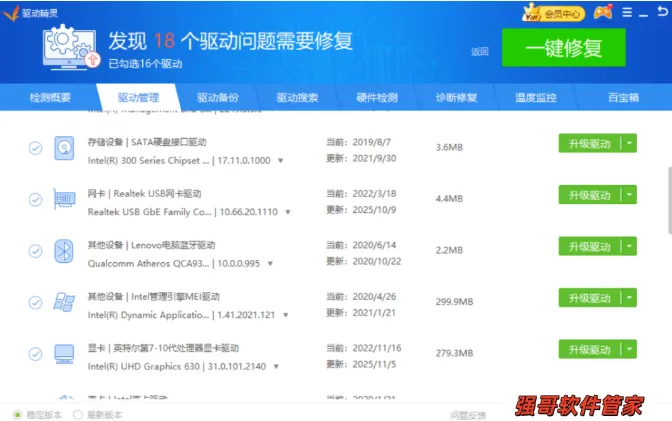Open upgrade options arrow for Realtek USB driver

[629, 195]
